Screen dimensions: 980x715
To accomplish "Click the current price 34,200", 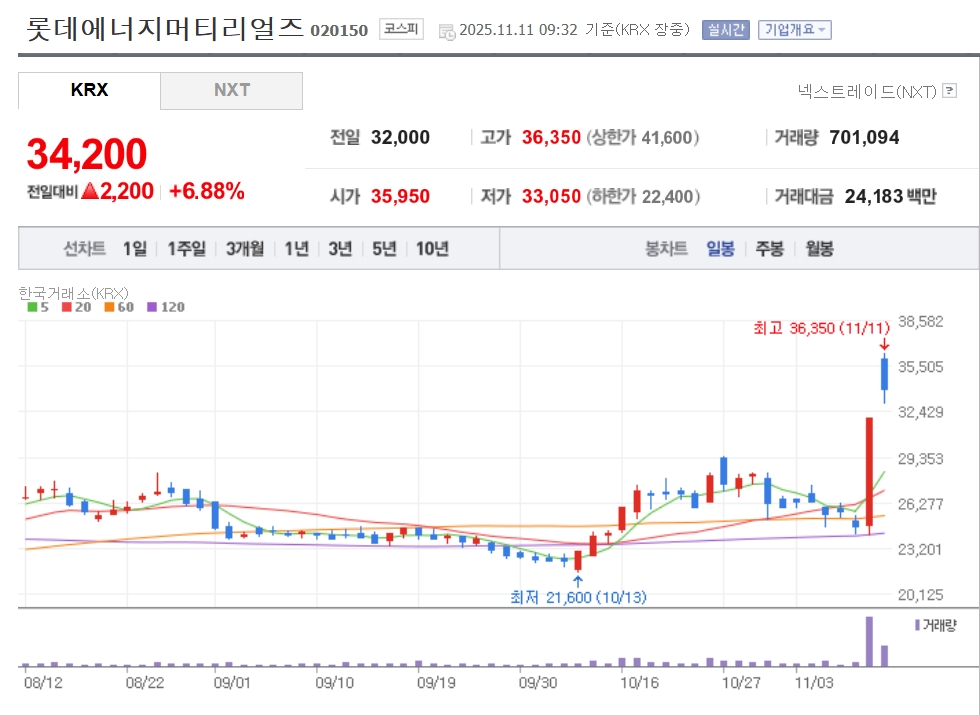I will point(87,154).
